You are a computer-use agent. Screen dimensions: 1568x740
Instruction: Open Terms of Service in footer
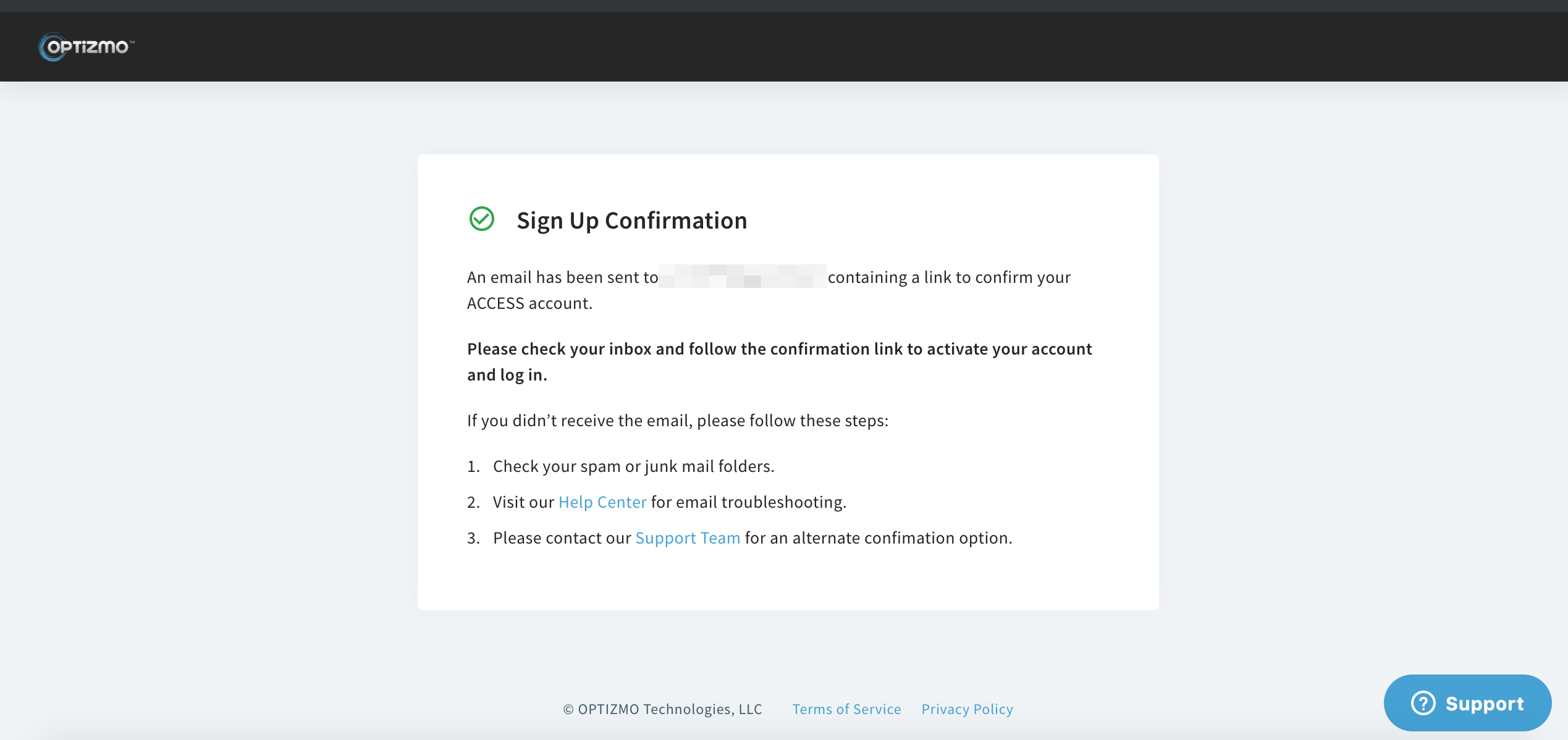846,709
